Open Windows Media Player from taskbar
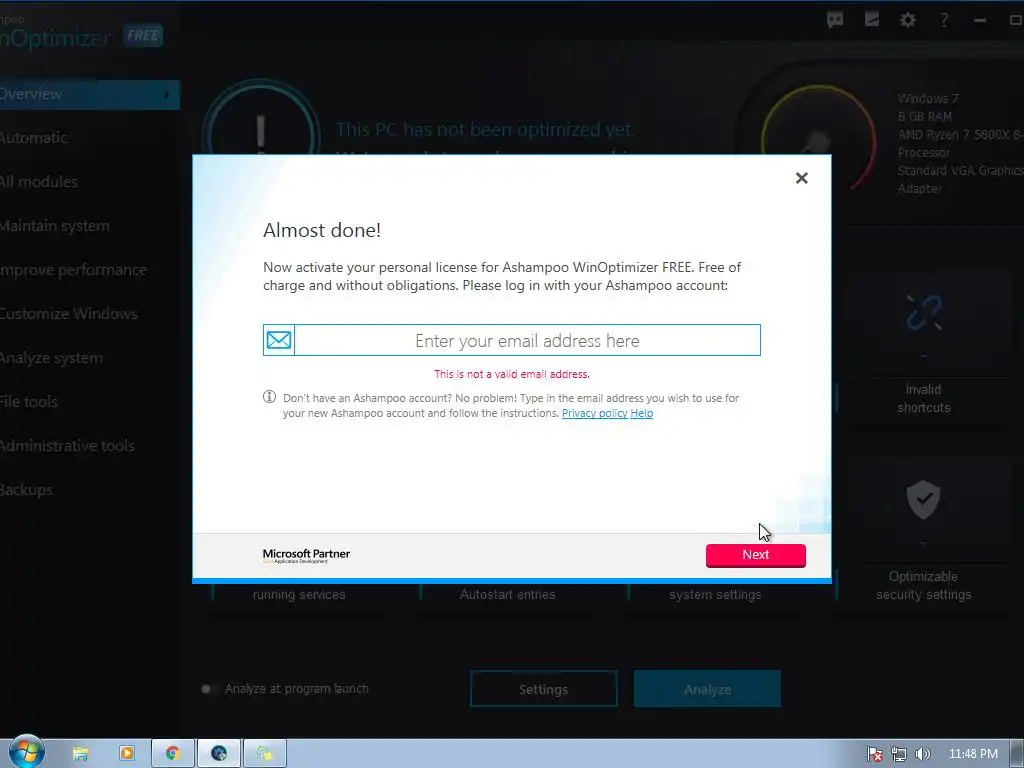The width and height of the screenshot is (1024, 768). pos(127,754)
